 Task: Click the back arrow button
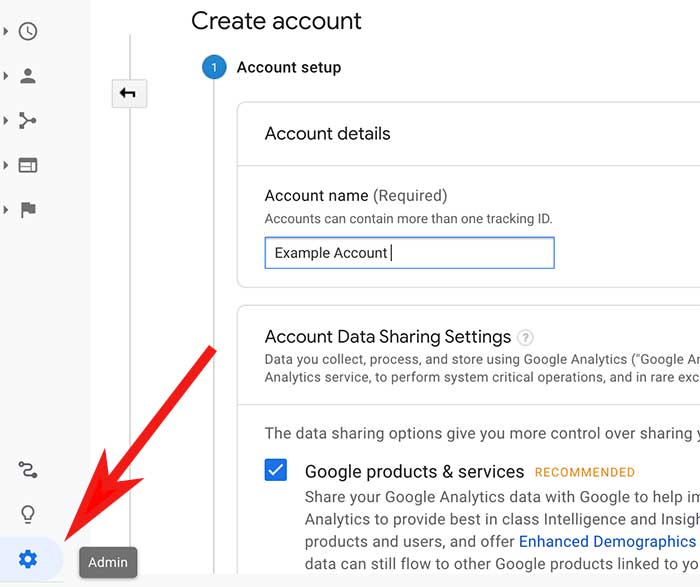[x=129, y=93]
